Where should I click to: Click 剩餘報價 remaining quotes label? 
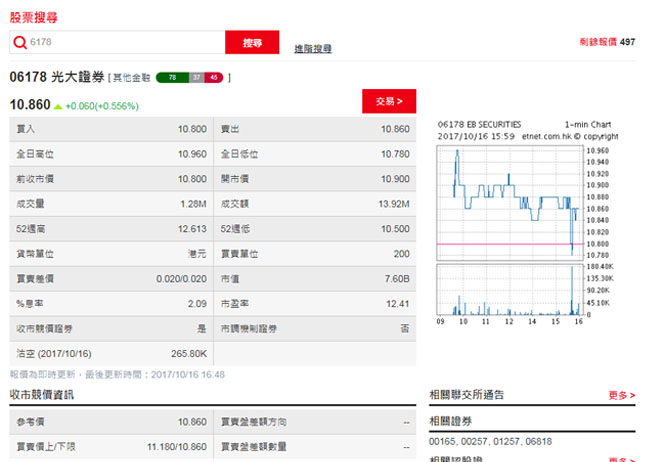pyautogui.click(x=598, y=42)
